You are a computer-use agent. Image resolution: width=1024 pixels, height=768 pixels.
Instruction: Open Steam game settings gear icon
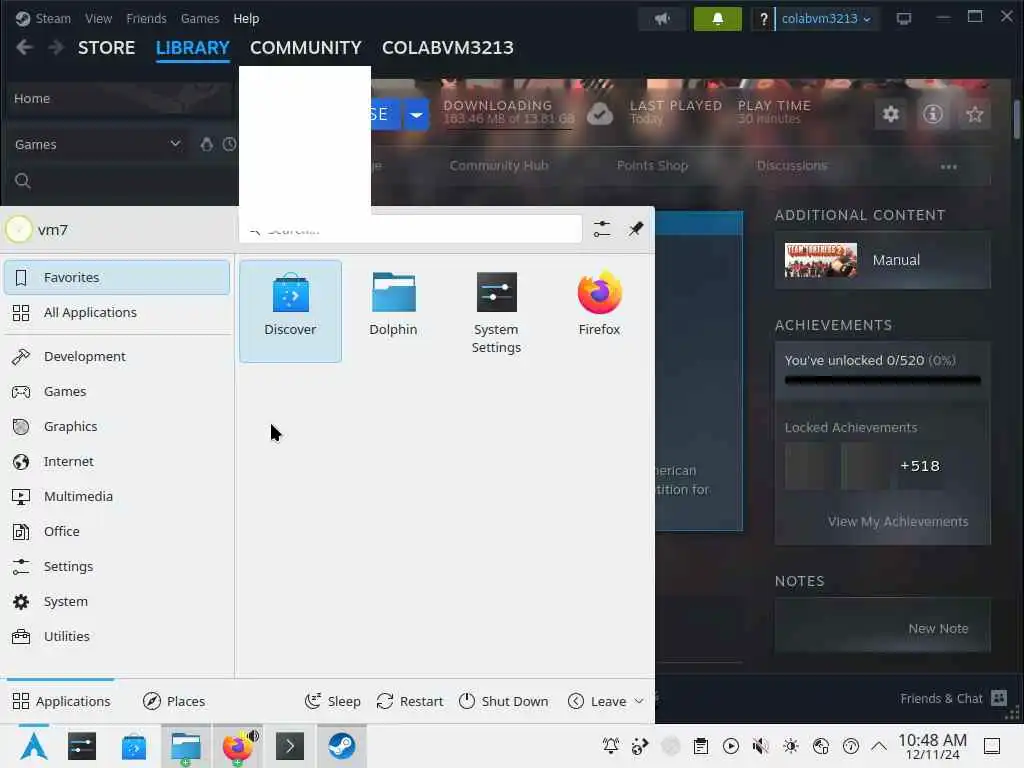(x=890, y=115)
